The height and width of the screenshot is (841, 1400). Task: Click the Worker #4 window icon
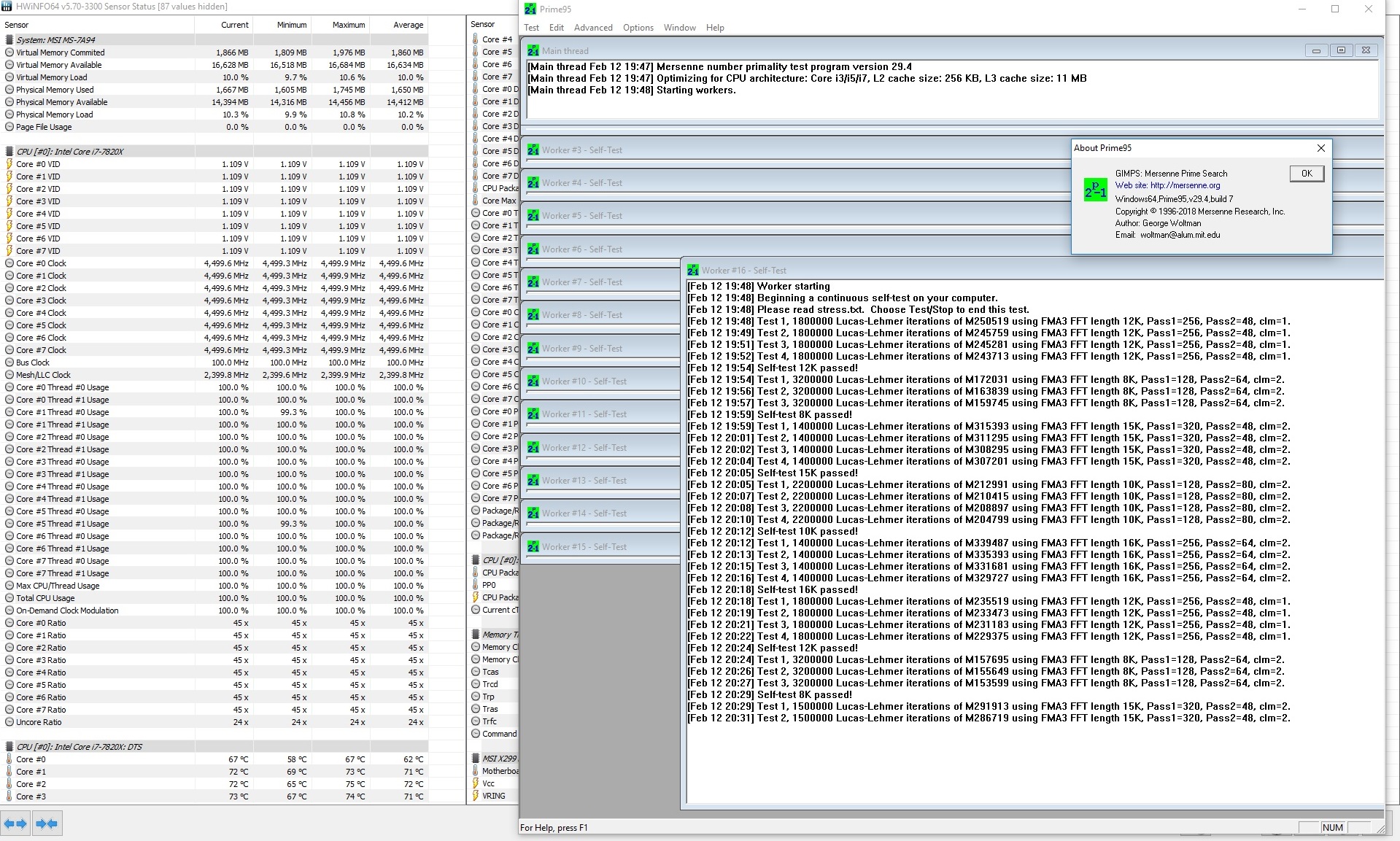tap(533, 183)
